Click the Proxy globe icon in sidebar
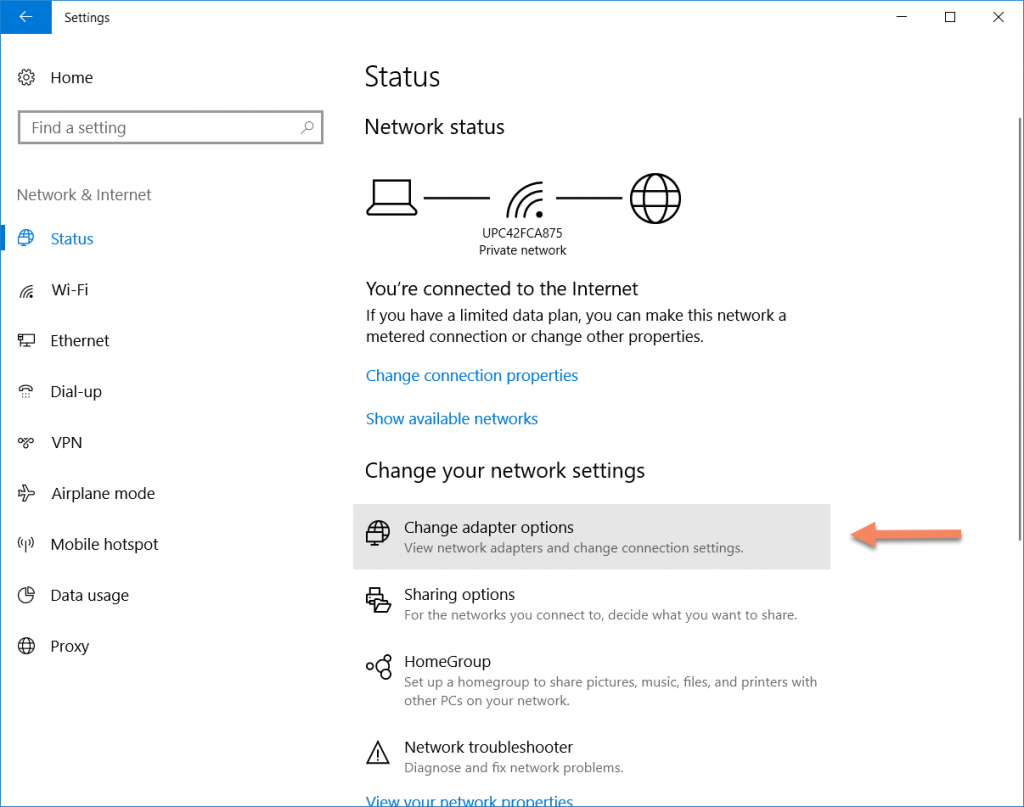 (x=26, y=646)
